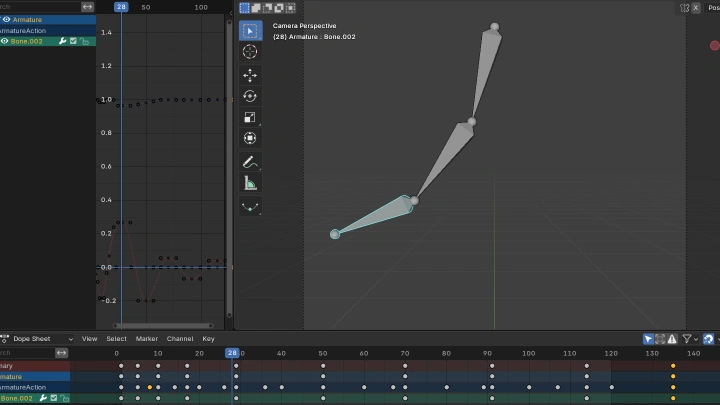Screen dimensions: 720x405
Task: Toggle lock icon on Bone.002 dope sheet channel
Action: [x=63, y=398]
